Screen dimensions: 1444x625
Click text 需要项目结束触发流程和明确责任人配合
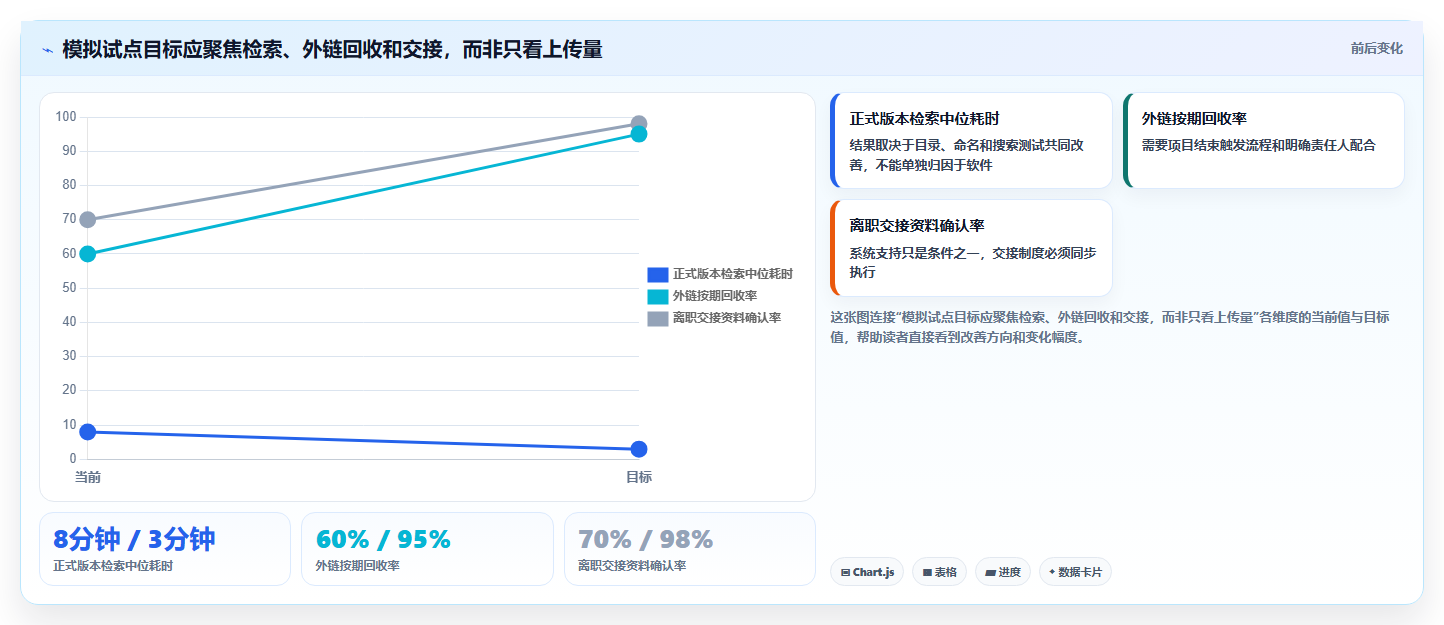pos(1259,145)
